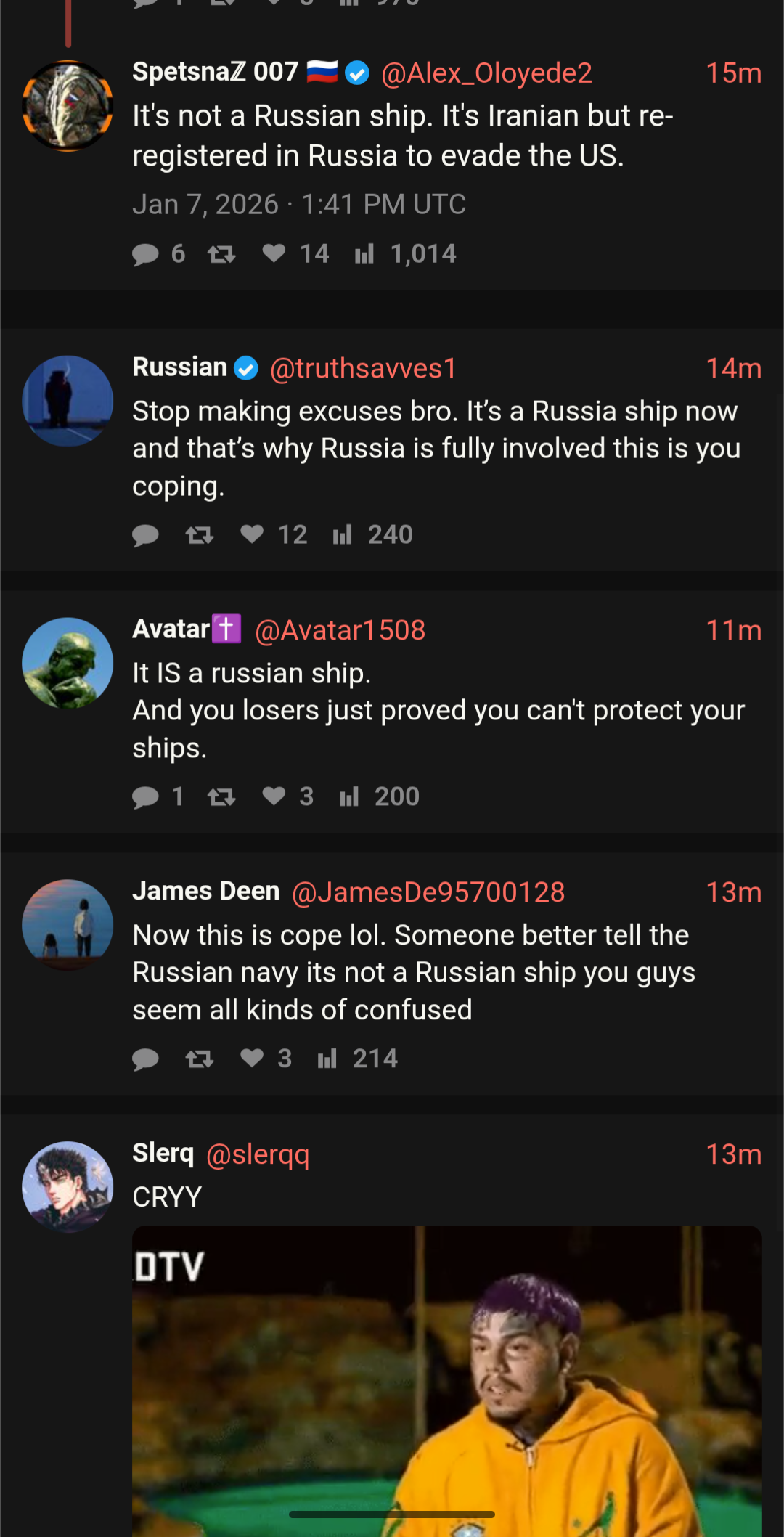
Task: Retweet the James Deen post
Action: (x=200, y=1059)
